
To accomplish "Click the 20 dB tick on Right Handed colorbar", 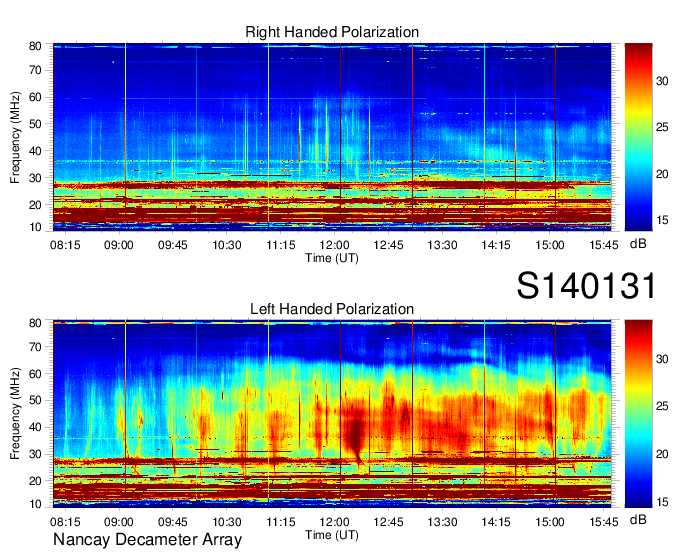I will click(662, 174).
